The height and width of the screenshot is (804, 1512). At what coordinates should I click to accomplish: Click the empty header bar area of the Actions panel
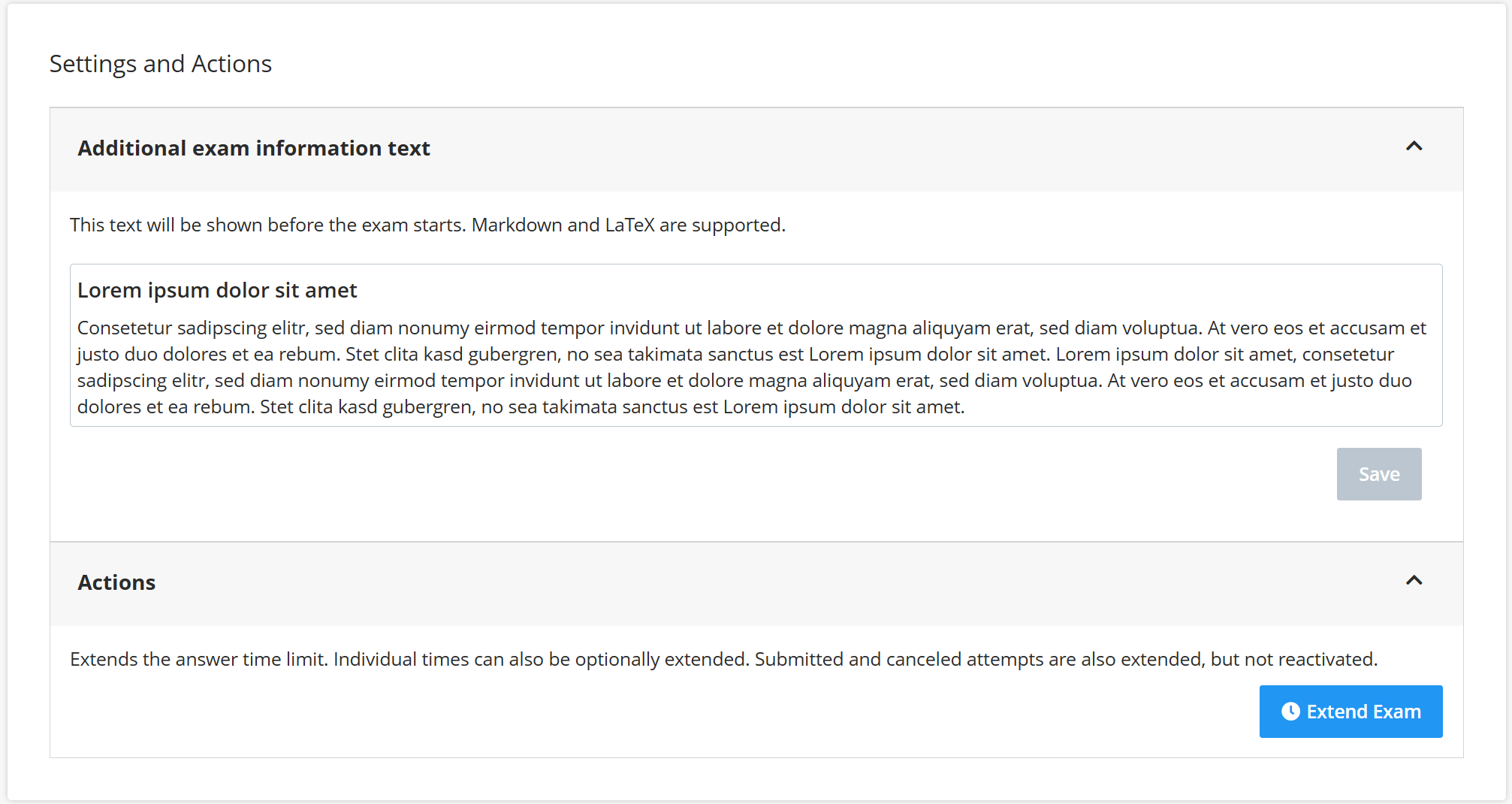[751, 582]
